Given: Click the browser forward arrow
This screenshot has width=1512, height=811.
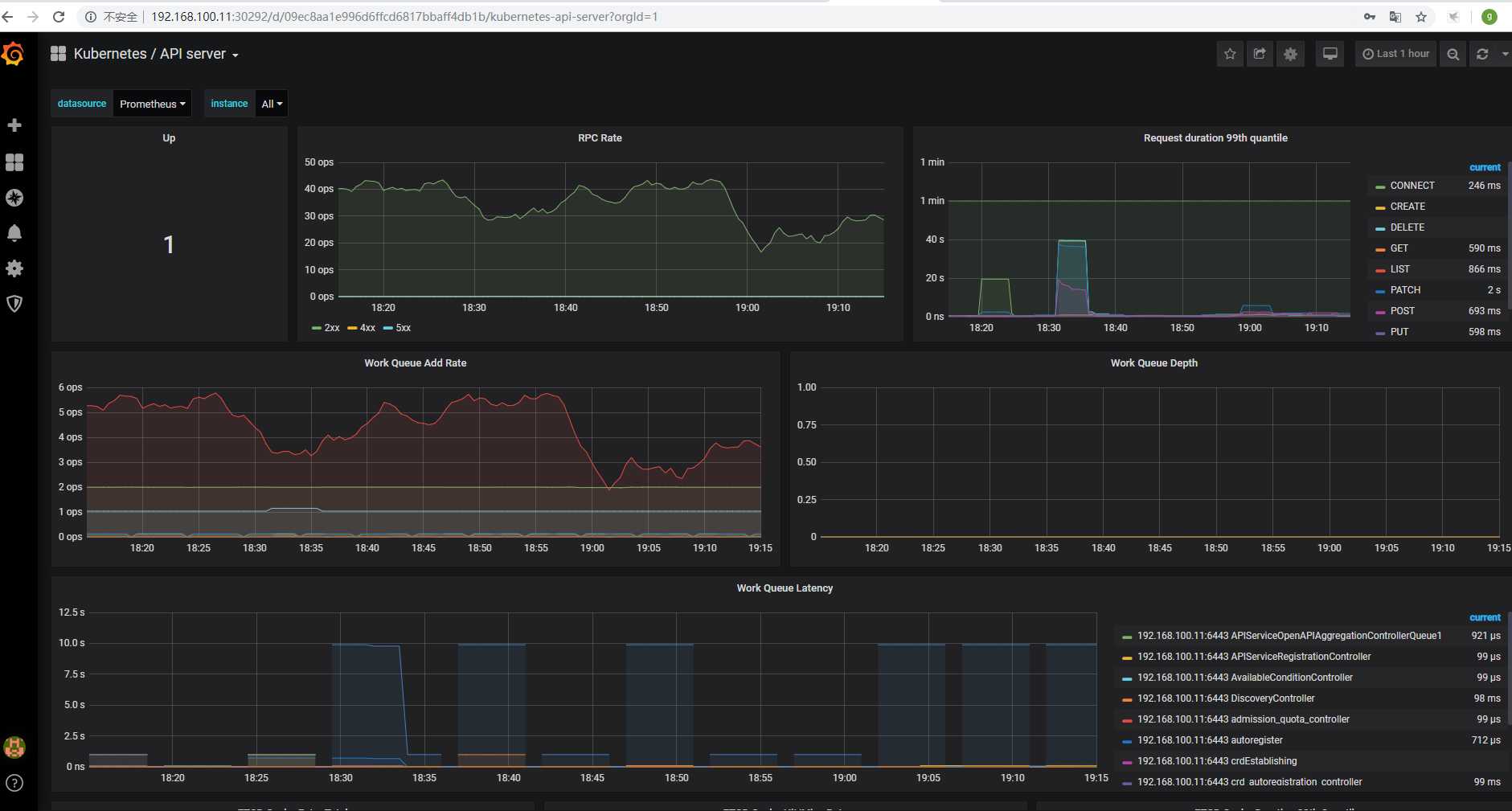Looking at the screenshot, I should pos(33,16).
